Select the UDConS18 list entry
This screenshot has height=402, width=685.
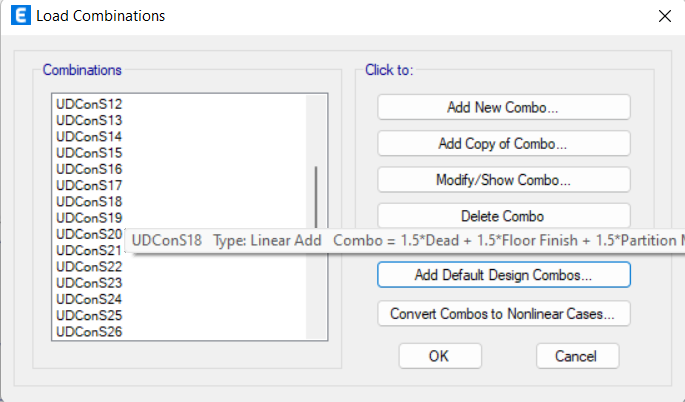[89, 201]
